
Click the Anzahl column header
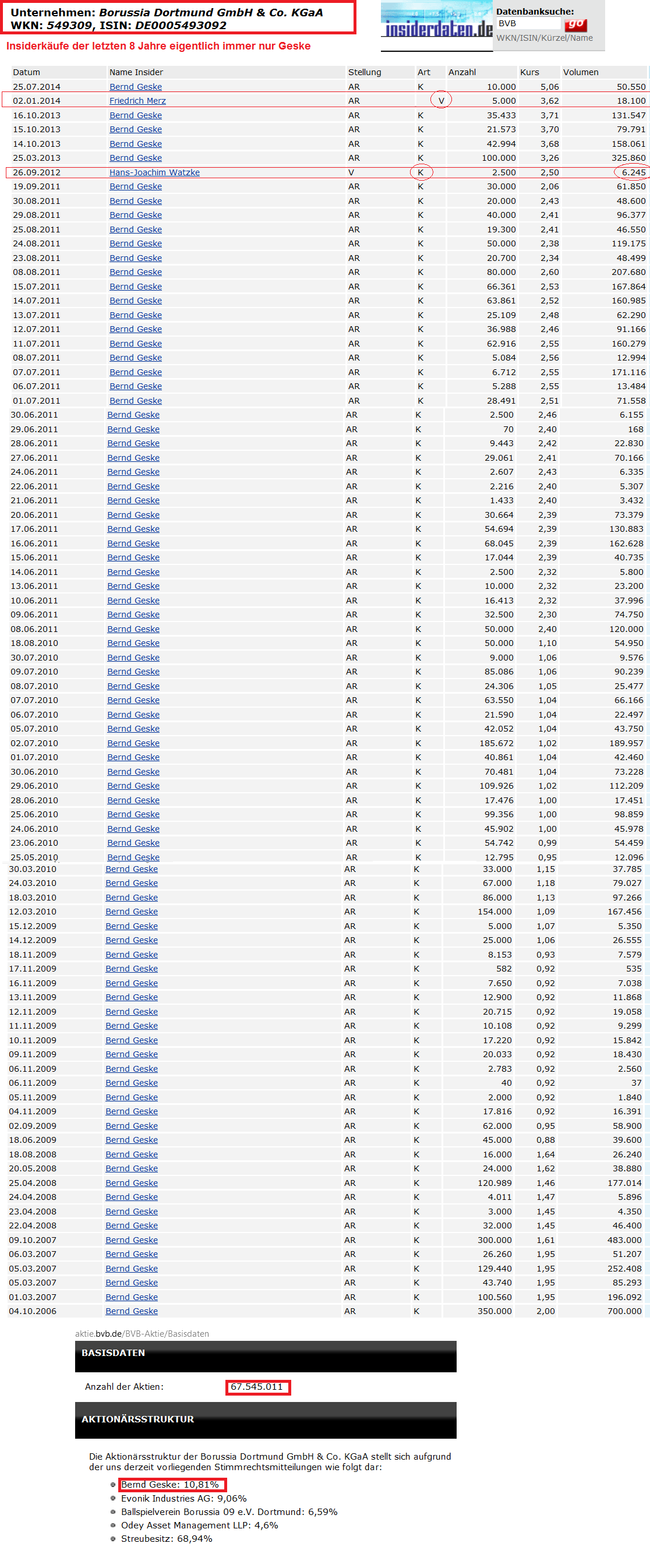pos(462,72)
